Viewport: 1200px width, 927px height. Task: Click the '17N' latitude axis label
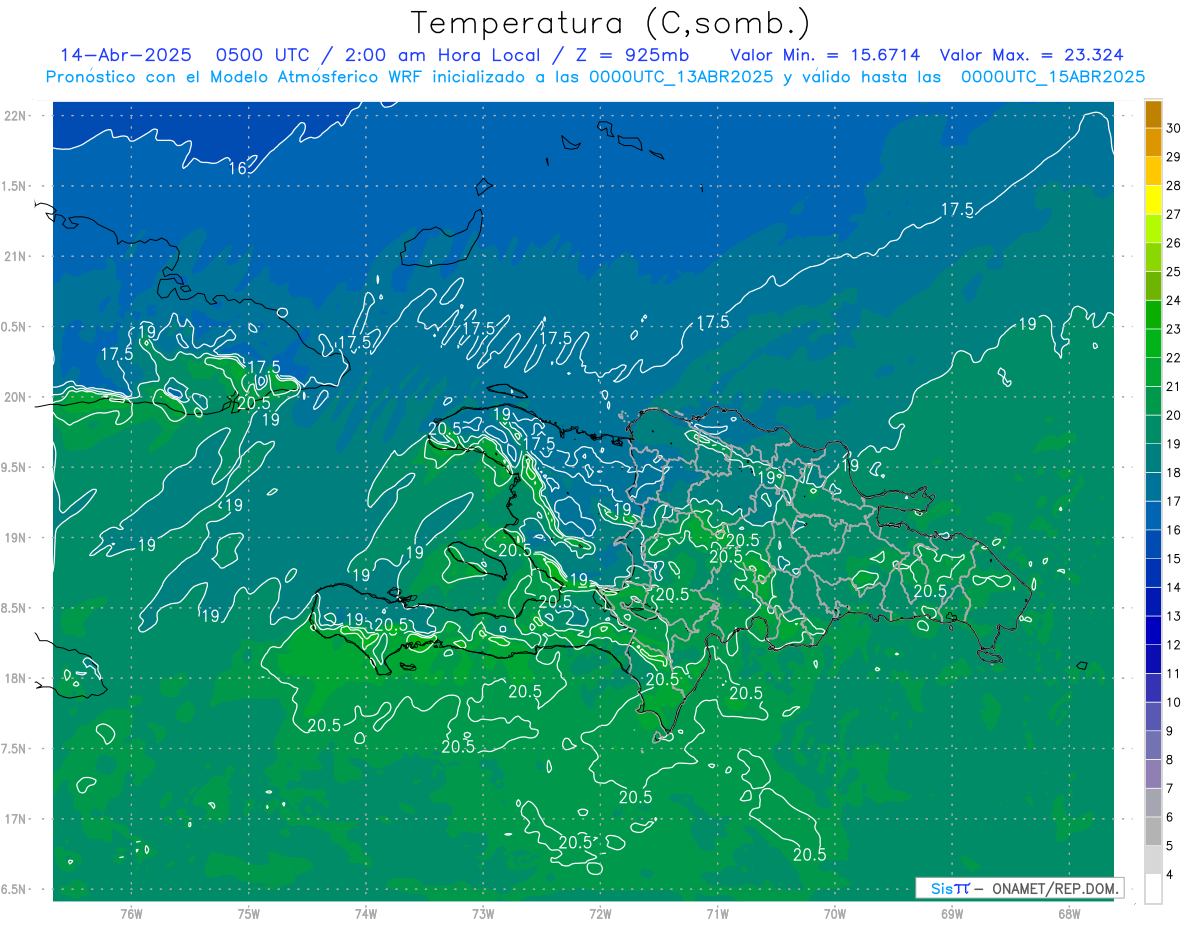point(16,819)
